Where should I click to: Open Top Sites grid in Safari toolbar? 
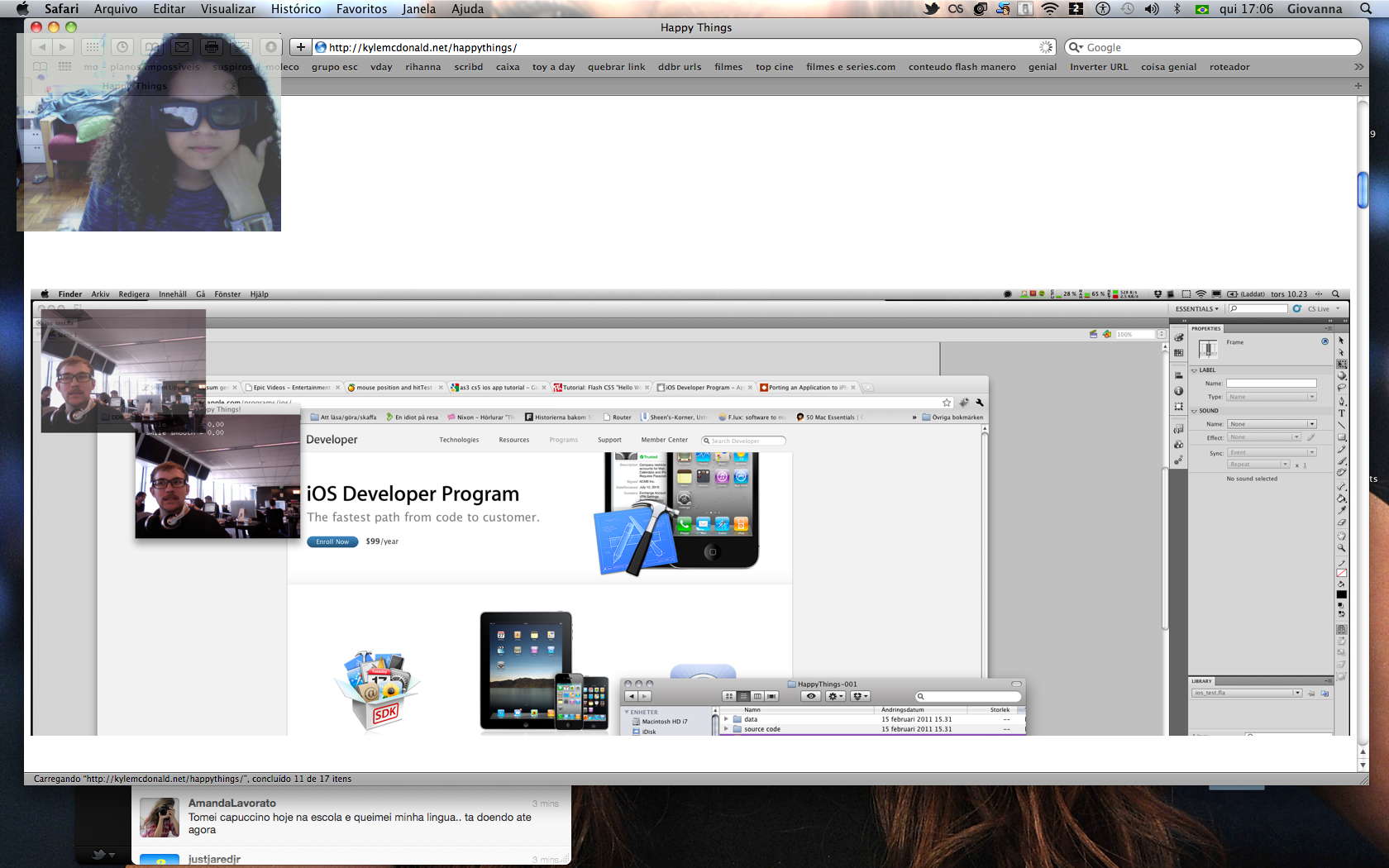(93, 47)
